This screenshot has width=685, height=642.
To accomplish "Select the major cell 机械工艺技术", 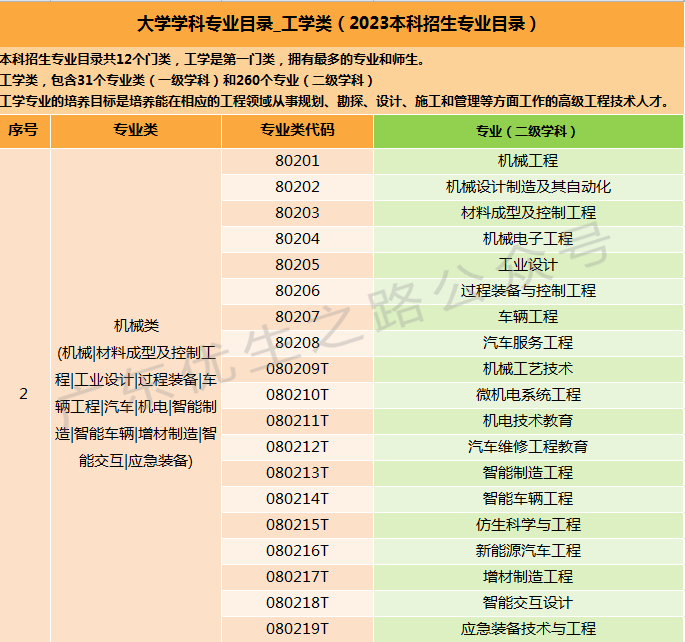I will pyautogui.click(x=528, y=369).
